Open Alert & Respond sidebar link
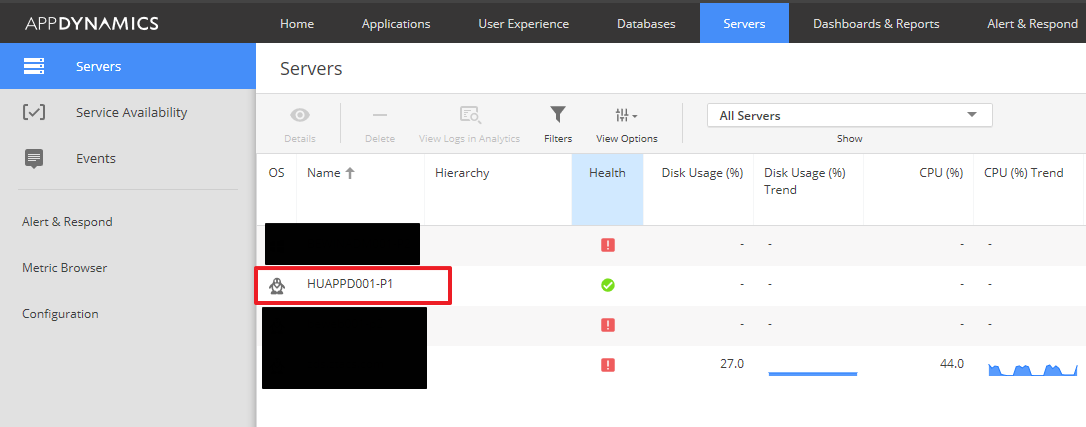Viewport: 1086px width, 427px height. tap(67, 222)
